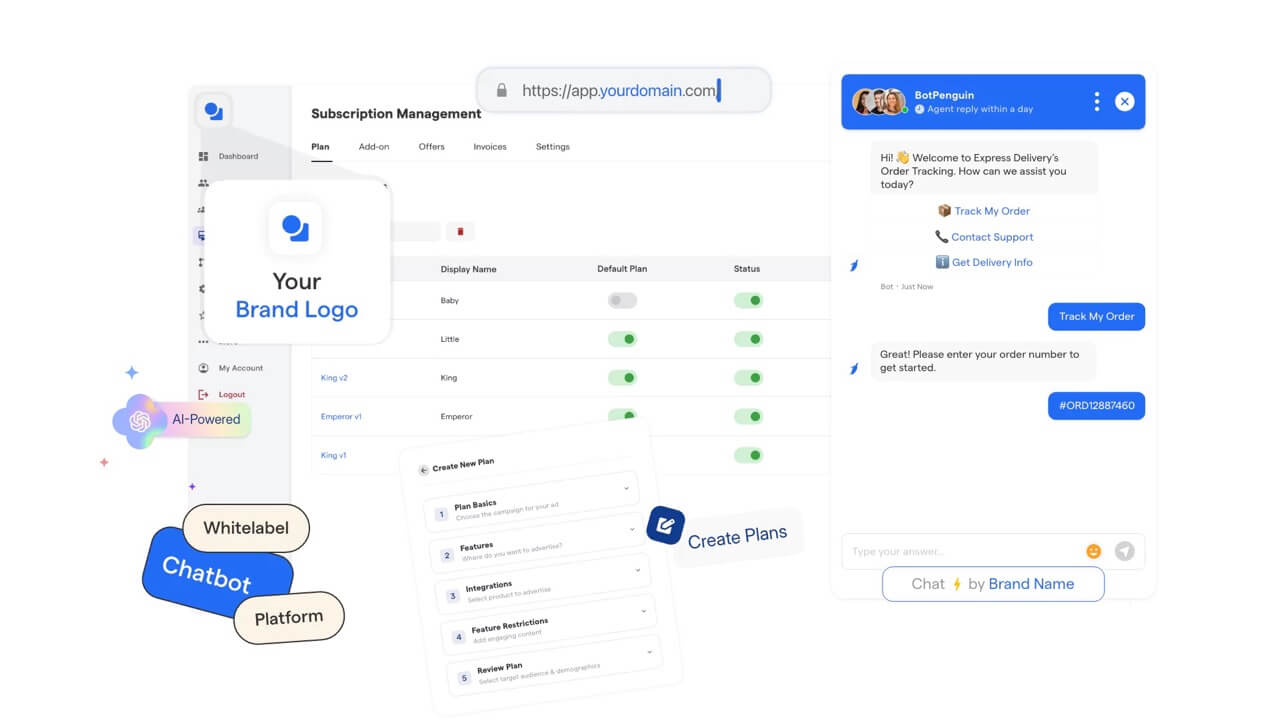The width and height of the screenshot is (1280, 723).
Task: Click the Contact Support link
Action: (x=991, y=237)
